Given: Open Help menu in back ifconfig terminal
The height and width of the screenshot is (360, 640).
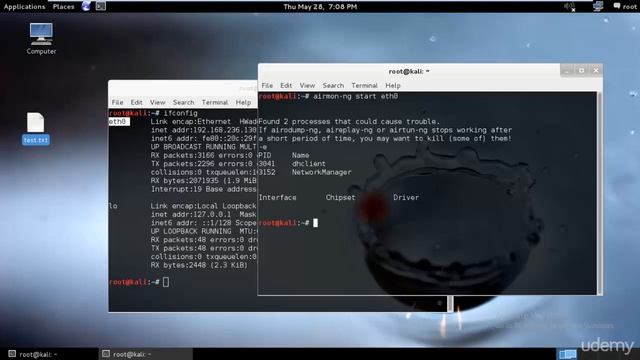Looking at the screenshot, I should [x=243, y=102].
